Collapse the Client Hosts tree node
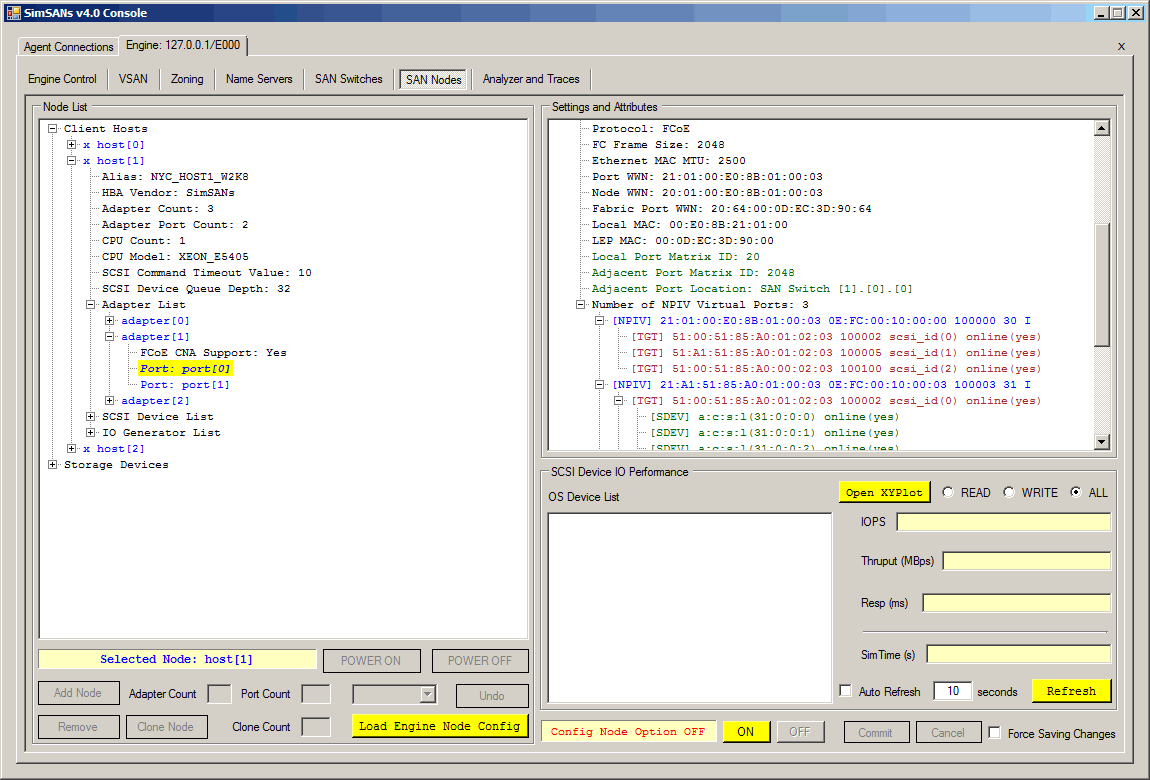Screen dimensions: 1150x780 point(53,129)
